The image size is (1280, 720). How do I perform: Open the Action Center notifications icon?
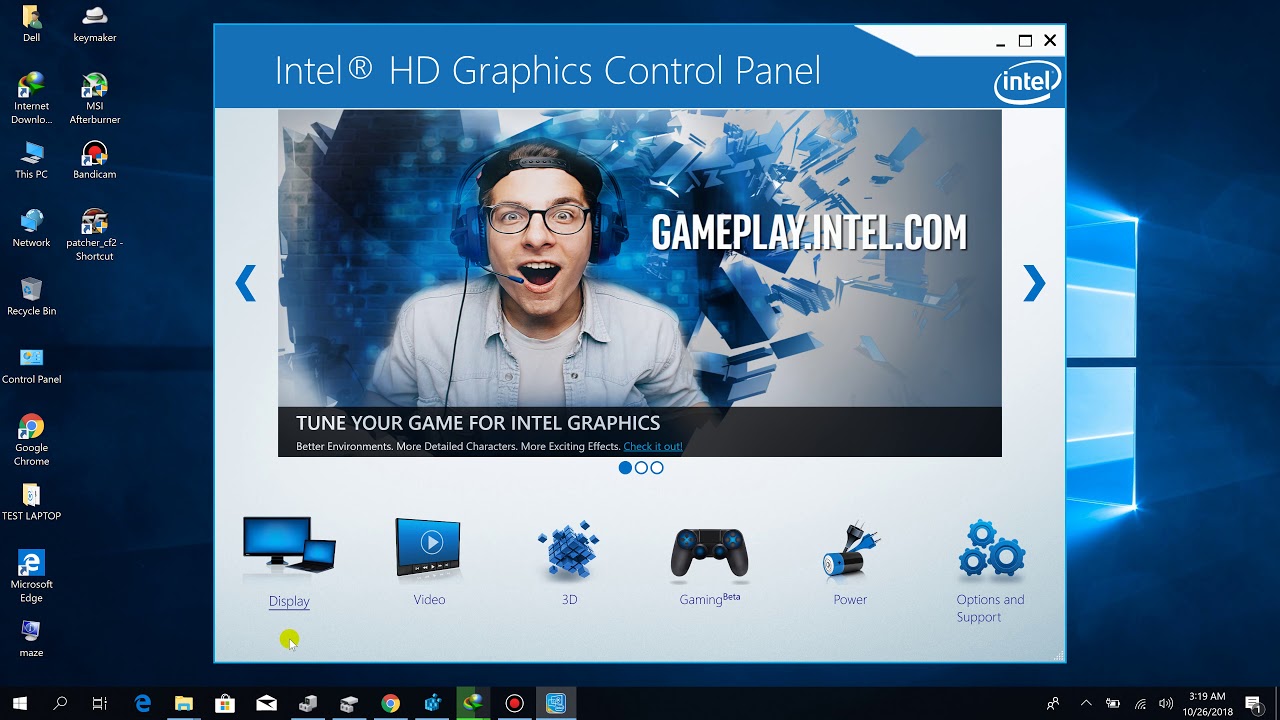[1253, 704]
